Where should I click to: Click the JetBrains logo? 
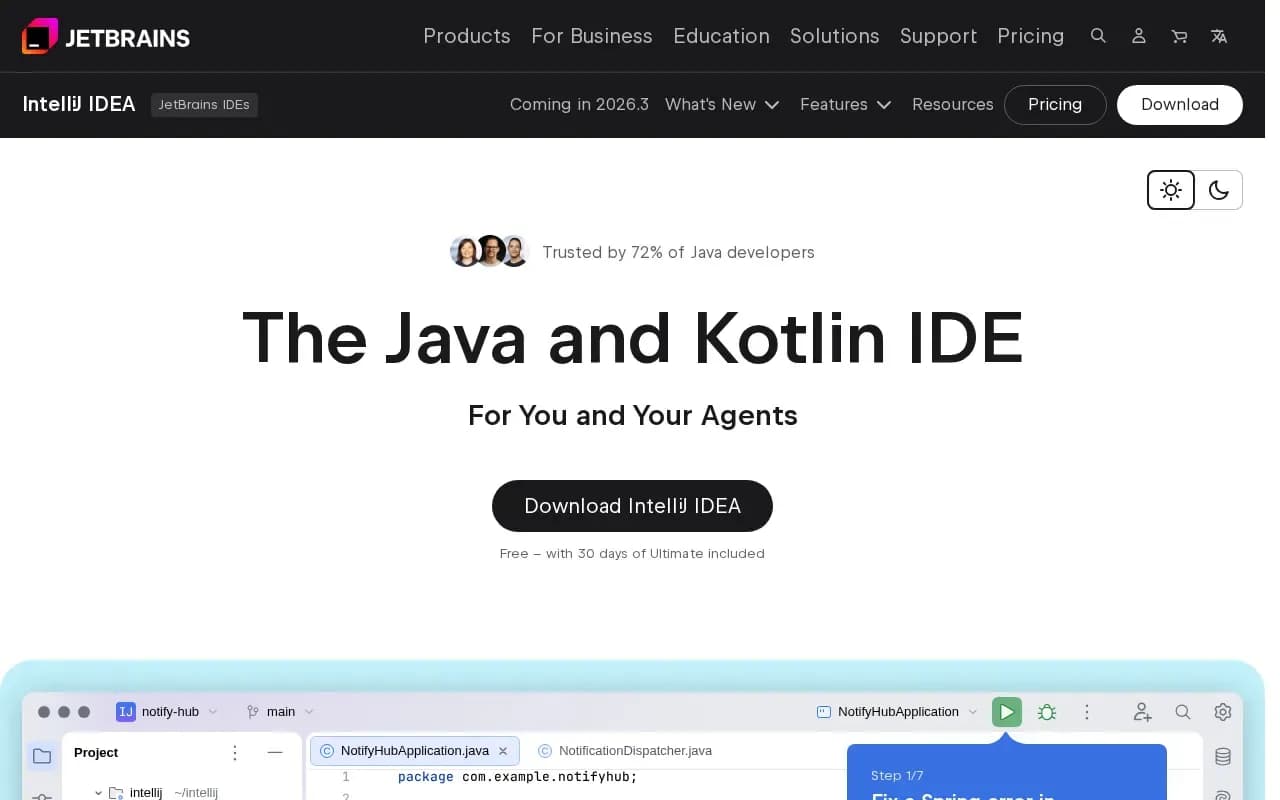[x=105, y=36]
